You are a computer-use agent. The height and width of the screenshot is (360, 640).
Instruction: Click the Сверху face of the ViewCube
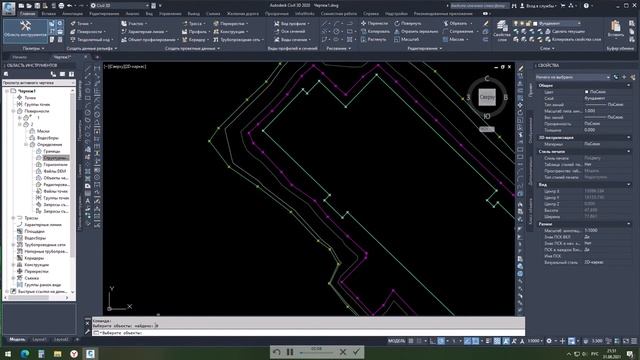click(487, 97)
